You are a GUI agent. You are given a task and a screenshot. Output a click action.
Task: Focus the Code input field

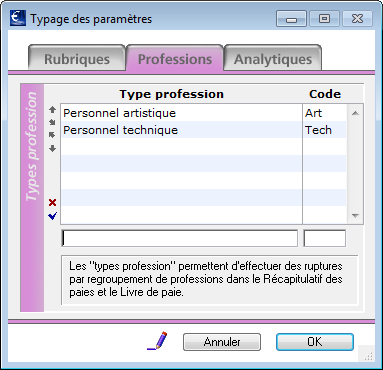[325, 238]
